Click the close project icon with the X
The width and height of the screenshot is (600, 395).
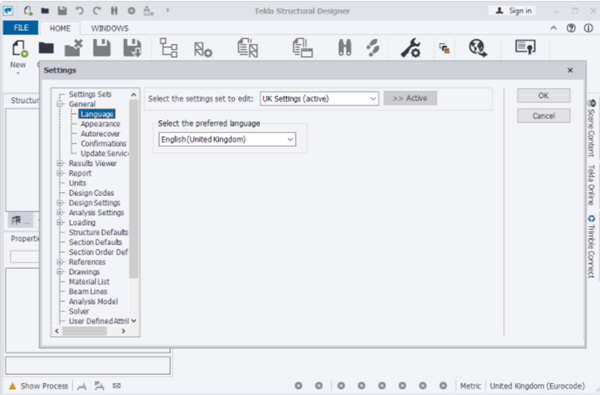73,48
